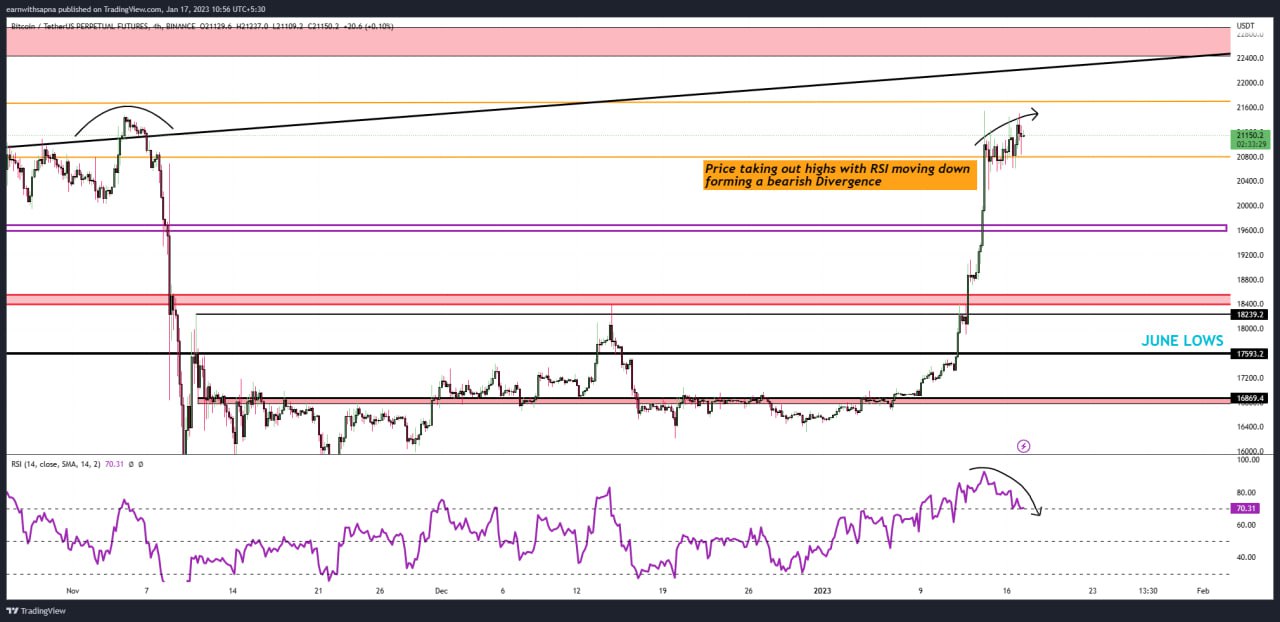
Task: Click the 20400.0 price axis label
Action: coord(1250,181)
